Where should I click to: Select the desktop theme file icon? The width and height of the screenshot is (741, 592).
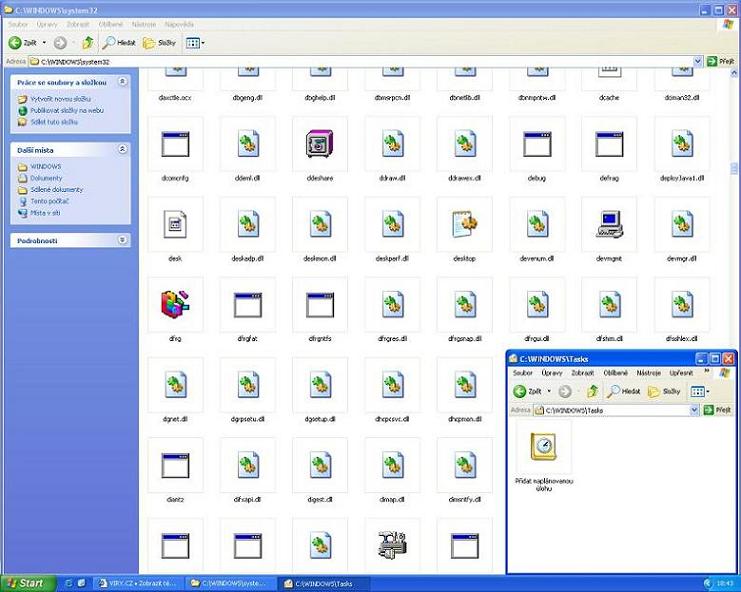pyautogui.click(x=465, y=224)
